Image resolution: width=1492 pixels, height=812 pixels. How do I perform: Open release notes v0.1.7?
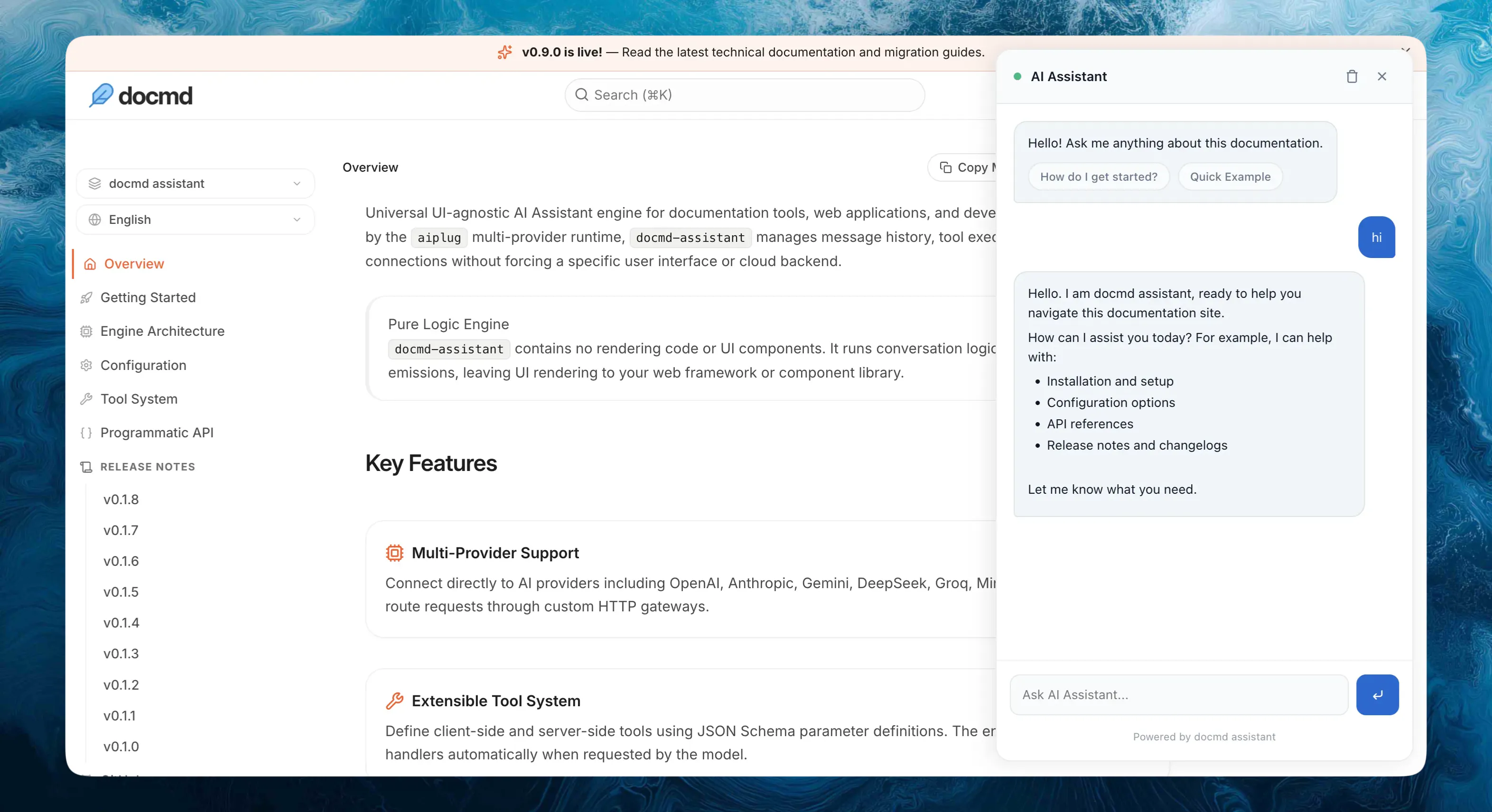tap(121, 530)
